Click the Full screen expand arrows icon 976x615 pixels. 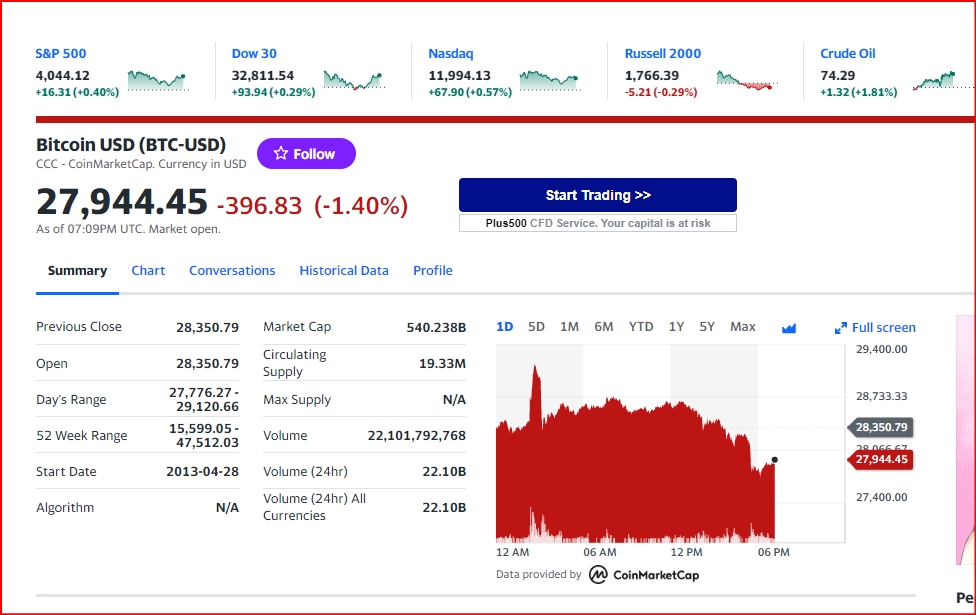pyautogui.click(x=840, y=328)
